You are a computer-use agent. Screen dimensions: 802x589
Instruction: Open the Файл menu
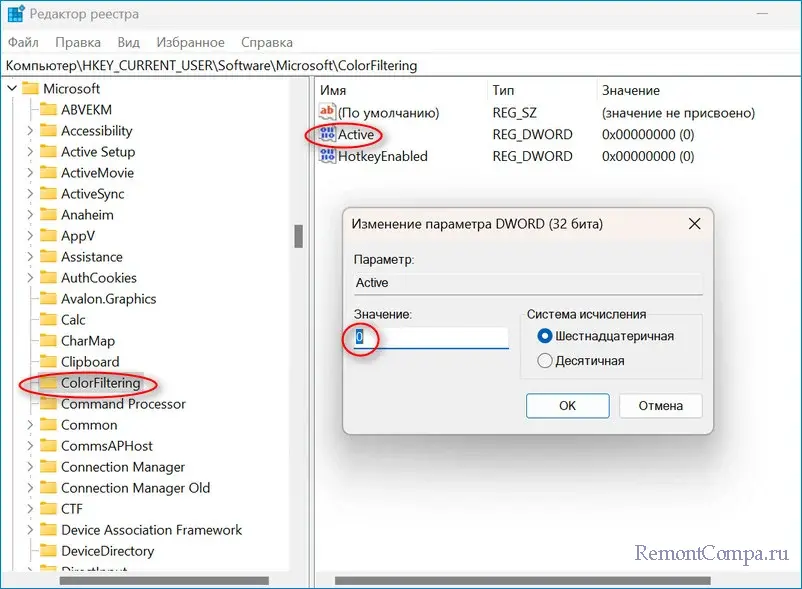22,42
